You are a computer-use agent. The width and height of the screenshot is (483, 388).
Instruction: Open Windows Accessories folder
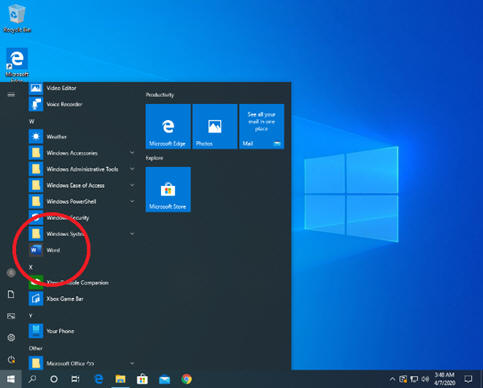pos(82,153)
